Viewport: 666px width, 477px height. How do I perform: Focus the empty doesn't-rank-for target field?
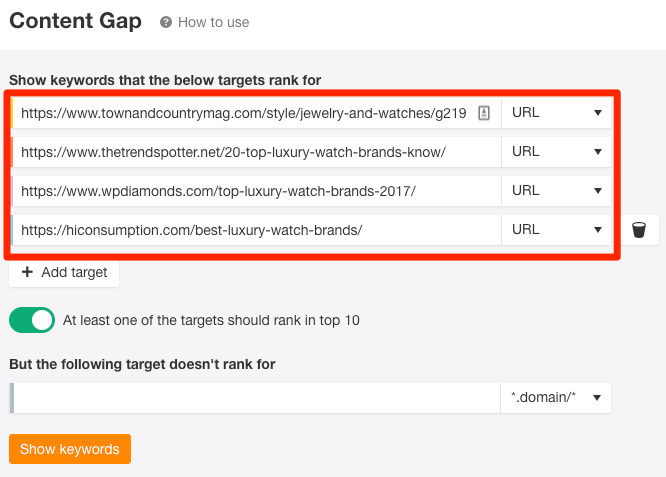point(255,398)
